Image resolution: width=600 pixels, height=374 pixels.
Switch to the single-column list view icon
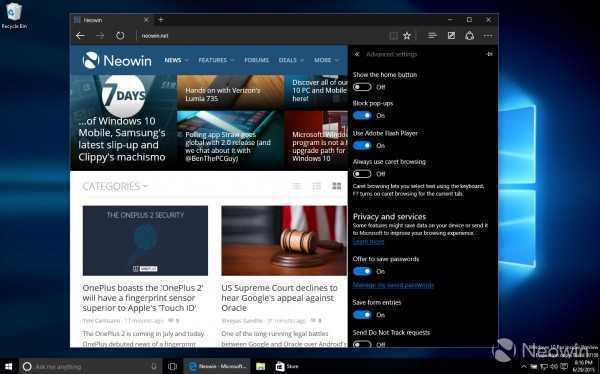pyautogui.click(x=297, y=186)
